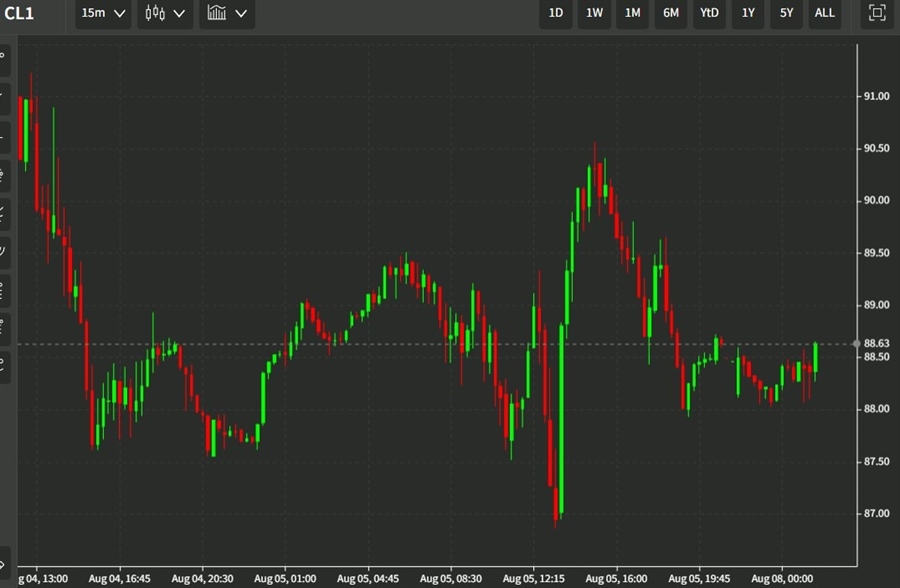This screenshot has width=900, height=588.
Task: Click the 88.63 current price label
Action: (x=876, y=343)
